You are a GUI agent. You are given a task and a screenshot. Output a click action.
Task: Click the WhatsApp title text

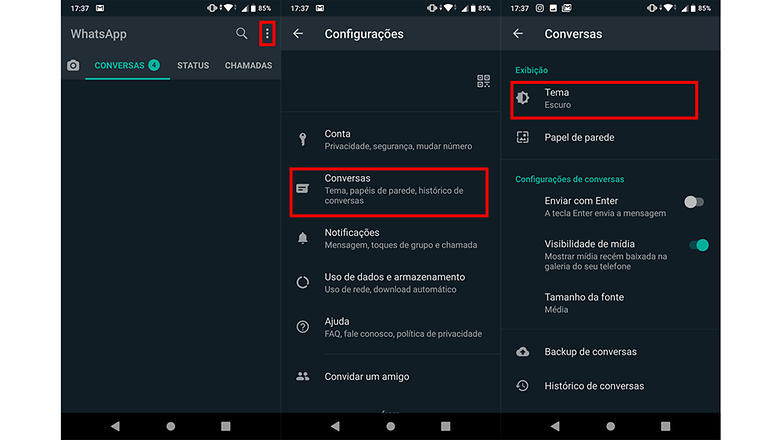pos(98,34)
